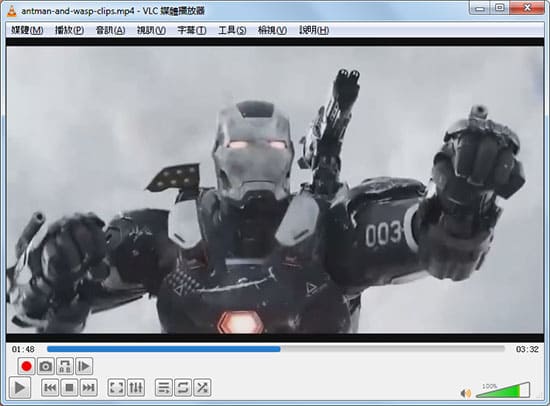Skip to next media track
This screenshot has height=406, width=550.
(88, 388)
